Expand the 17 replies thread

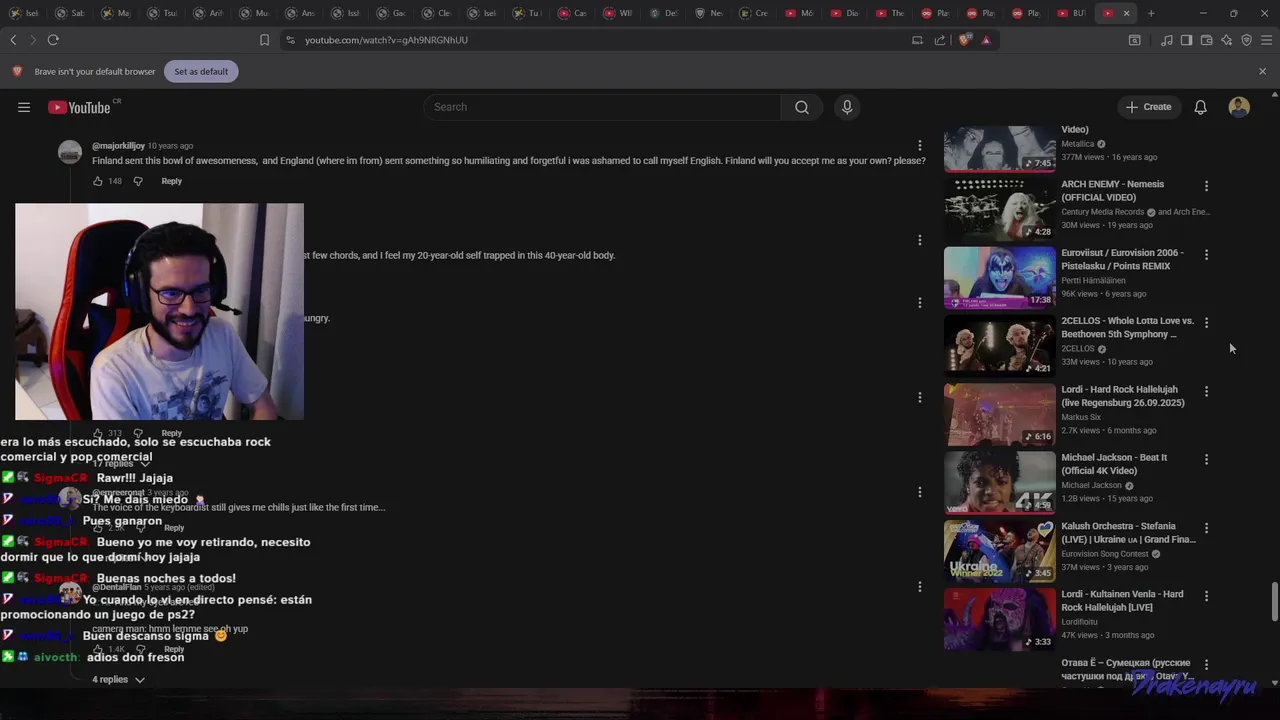(x=121, y=464)
